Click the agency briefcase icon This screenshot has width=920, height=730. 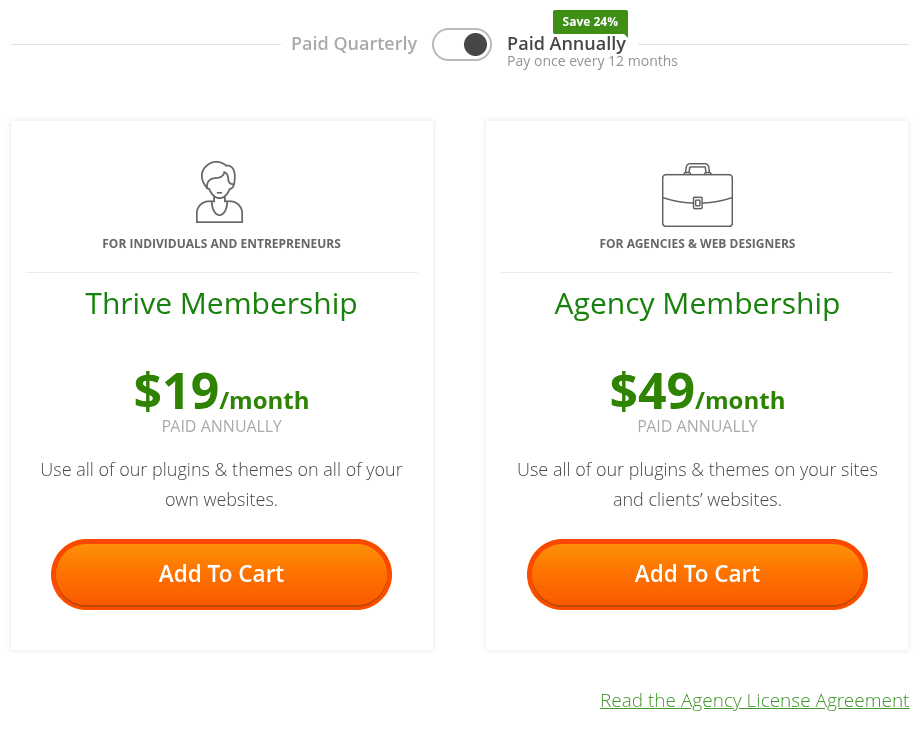pos(697,195)
